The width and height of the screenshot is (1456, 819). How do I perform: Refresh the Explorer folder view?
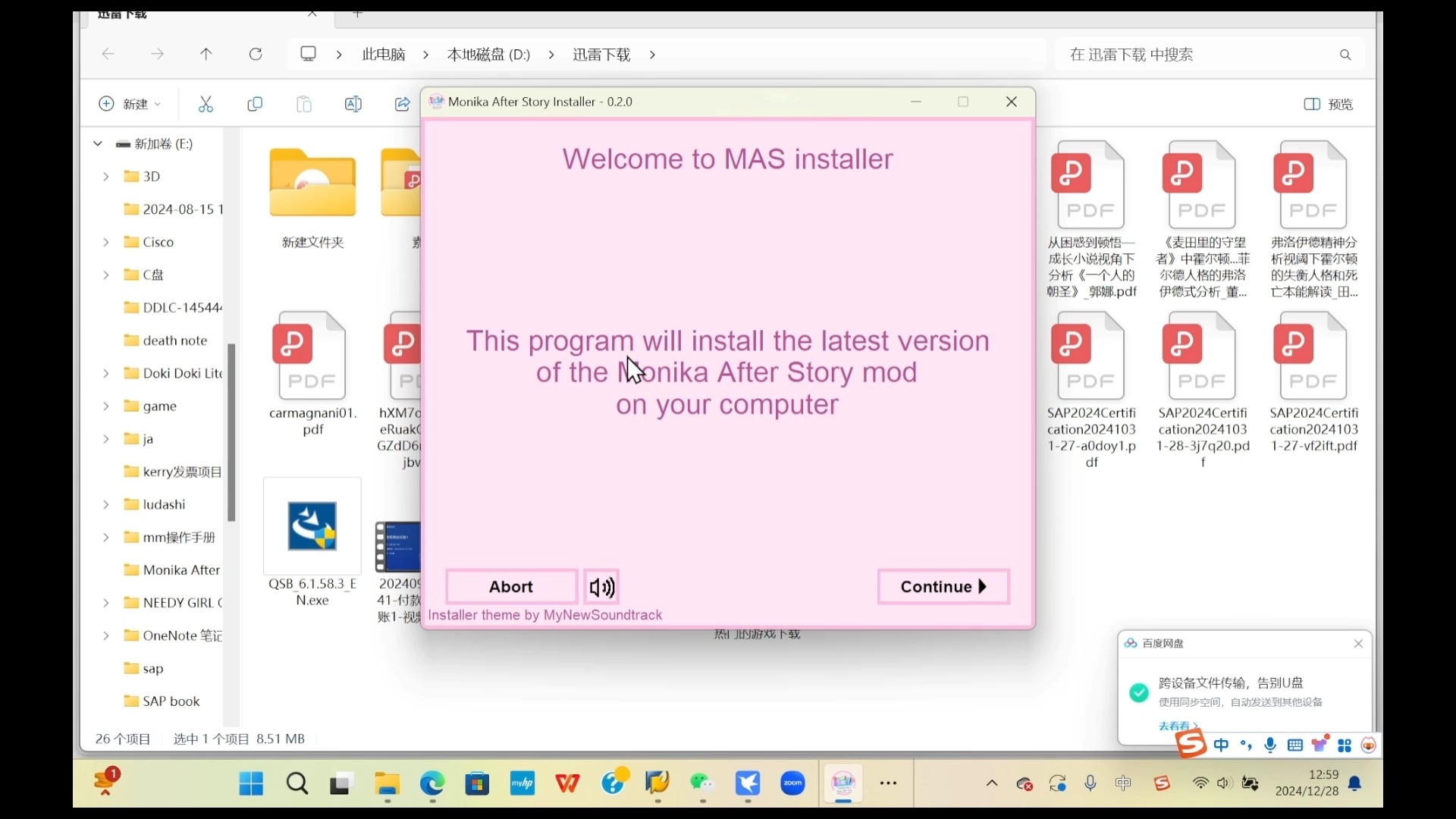pos(256,54)
